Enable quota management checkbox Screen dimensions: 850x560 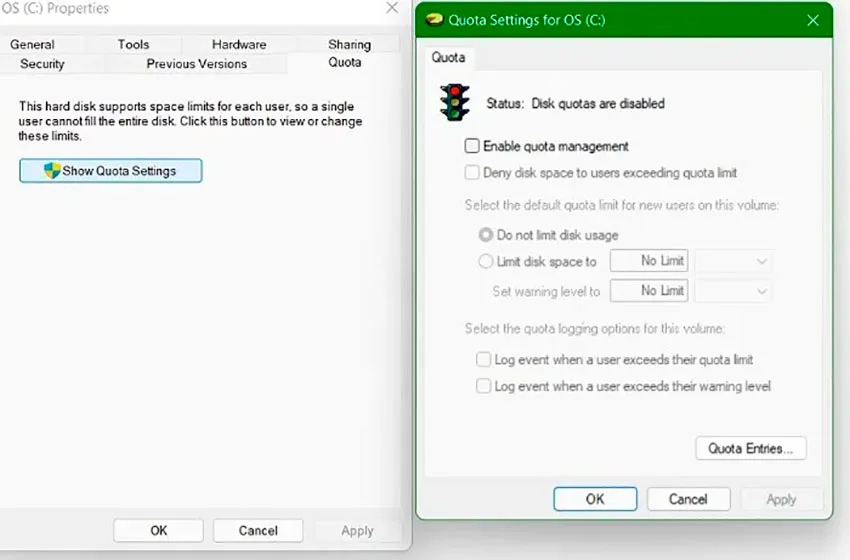tap(472, 146)
